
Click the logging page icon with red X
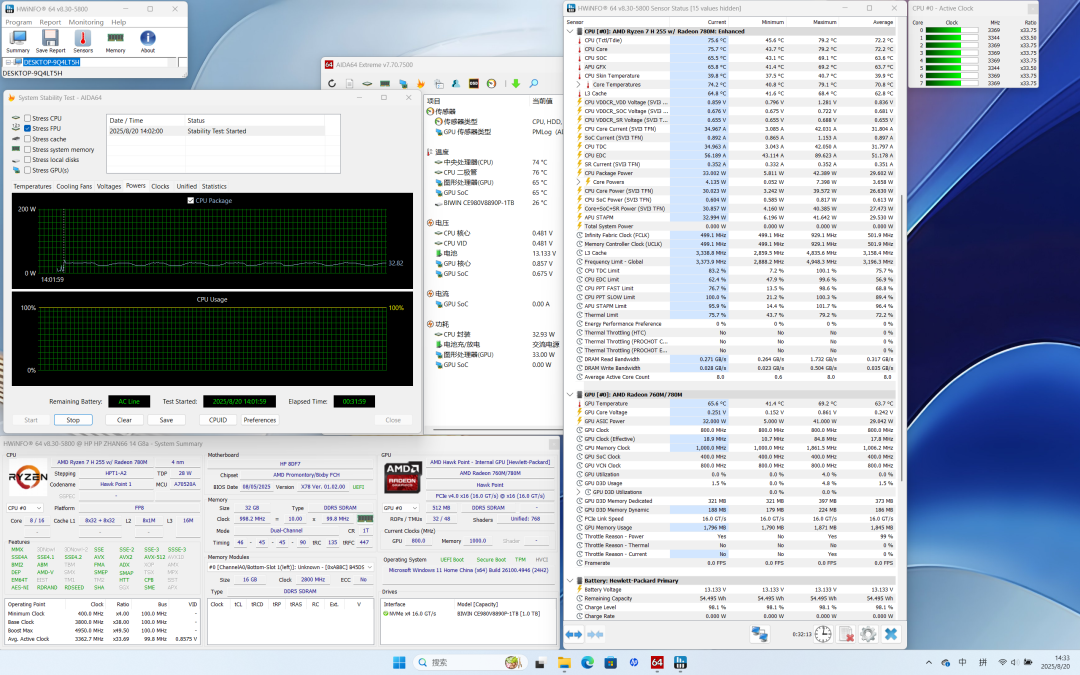[x=846, y=634]
